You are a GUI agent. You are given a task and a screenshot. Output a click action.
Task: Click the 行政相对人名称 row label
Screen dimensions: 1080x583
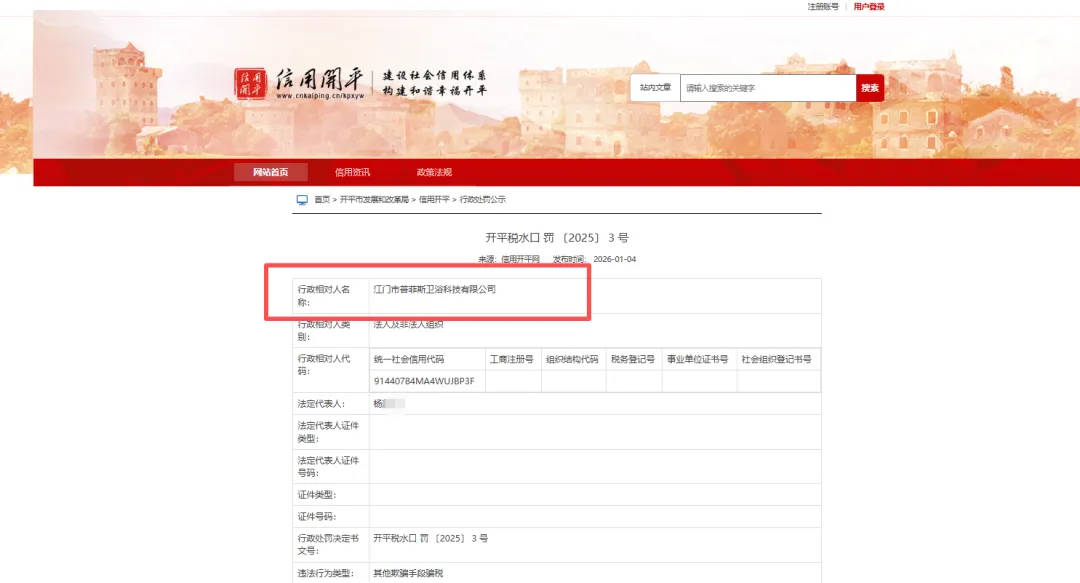coord(324,296)
